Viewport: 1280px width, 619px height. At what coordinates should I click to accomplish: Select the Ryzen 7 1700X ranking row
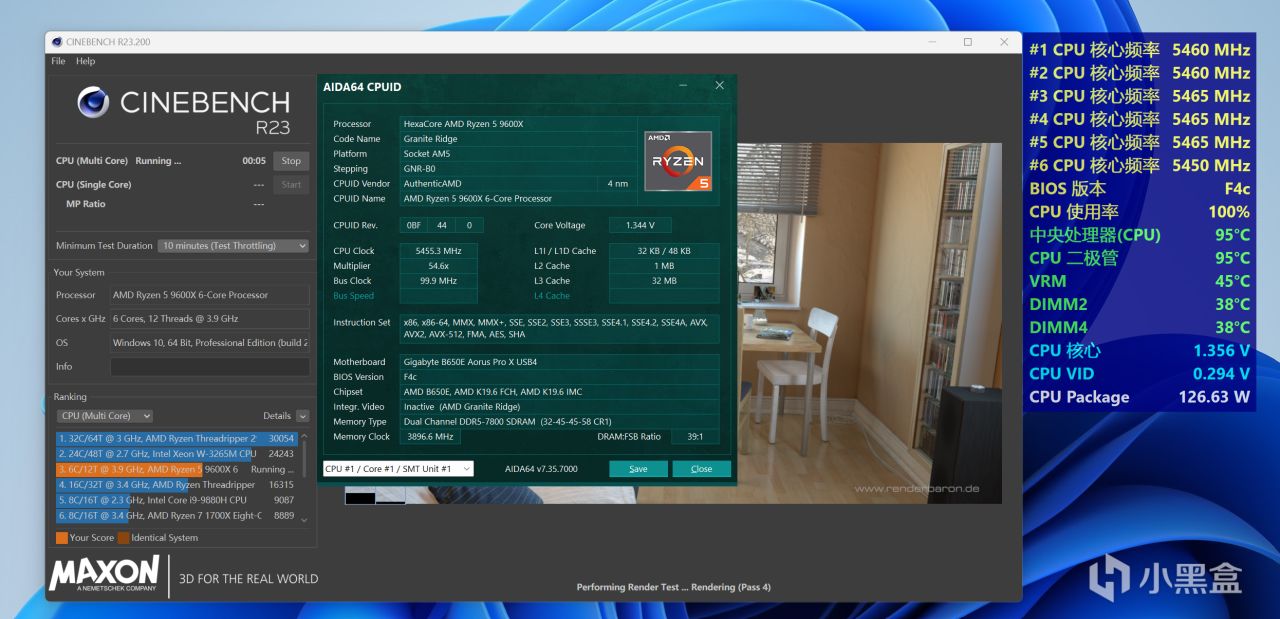(177, 515)
